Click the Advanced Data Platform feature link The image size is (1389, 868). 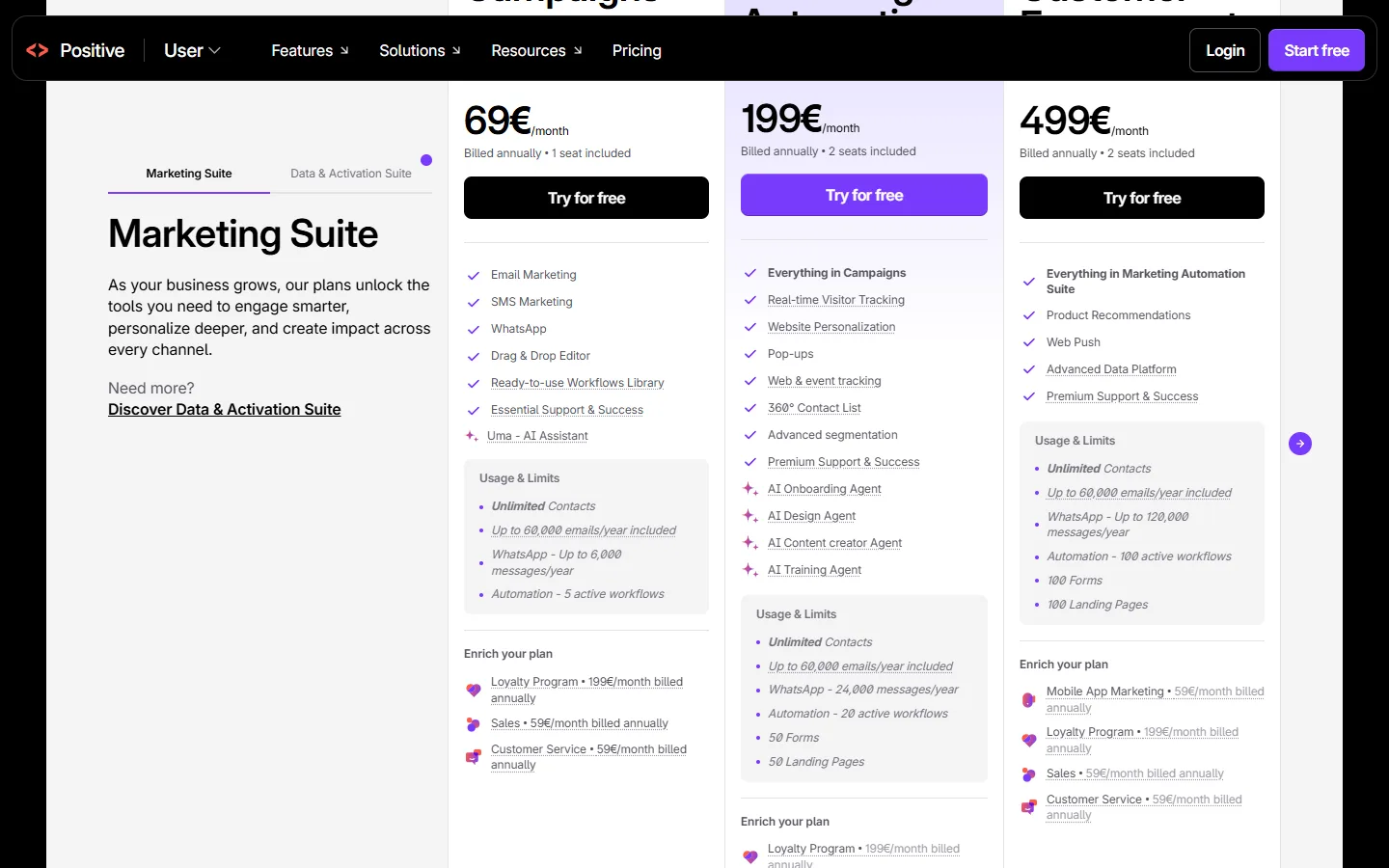[x=1111, y=369]
